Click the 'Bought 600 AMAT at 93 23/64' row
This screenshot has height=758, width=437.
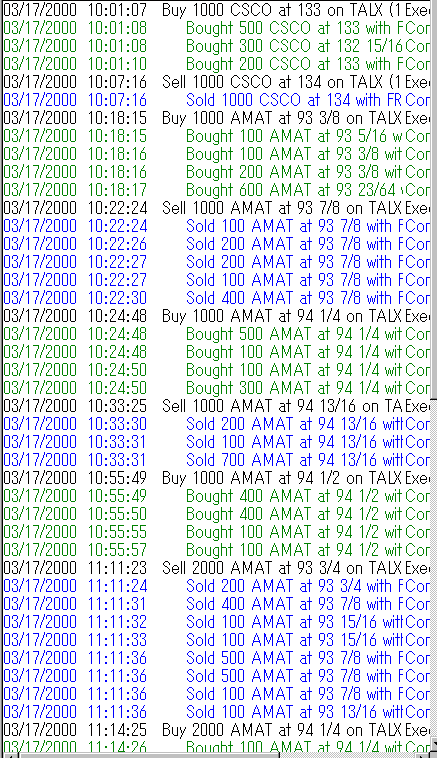[x=216, y=190]
